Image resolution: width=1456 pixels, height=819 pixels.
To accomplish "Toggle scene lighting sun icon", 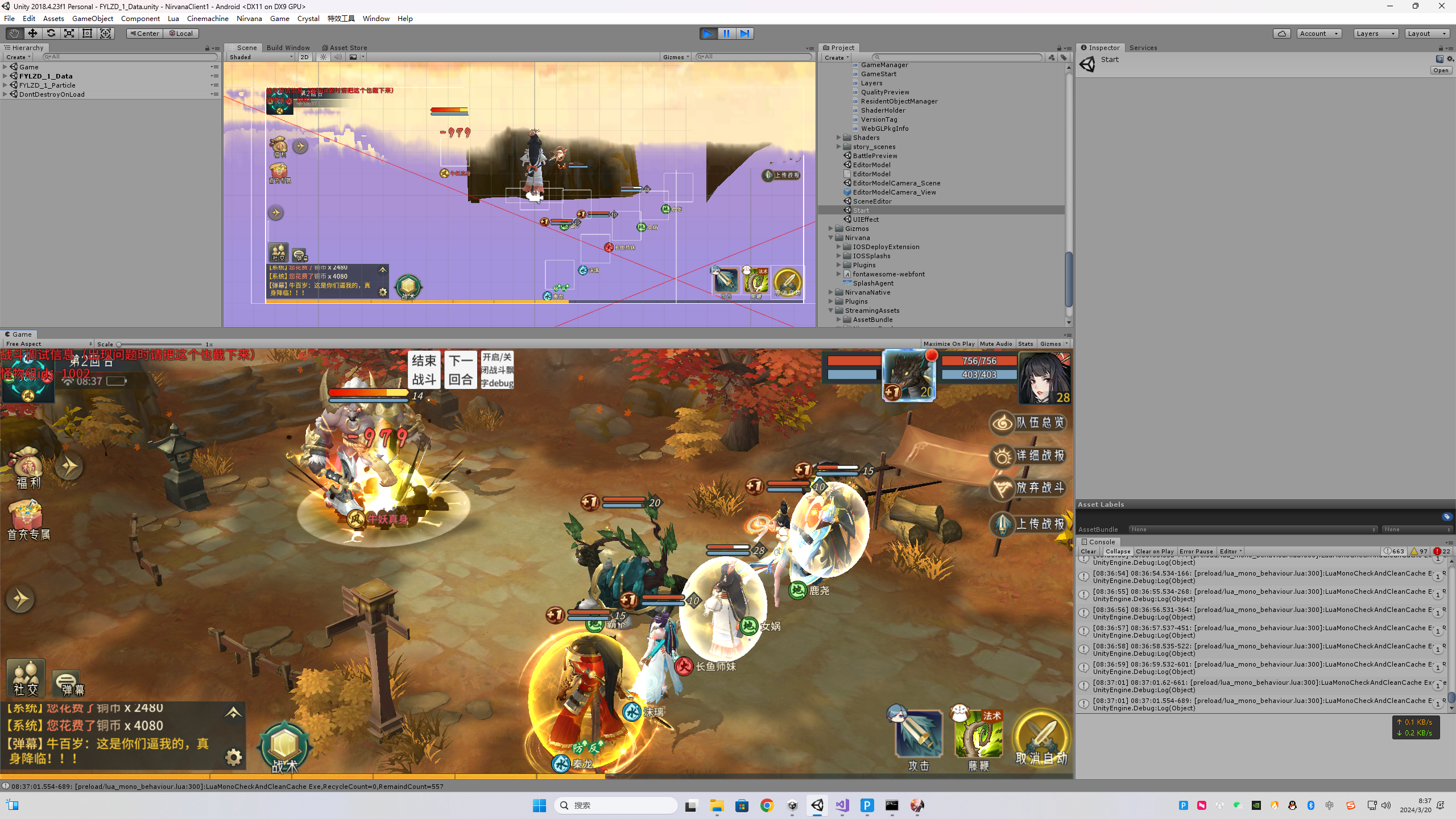I will pos(324,57).
